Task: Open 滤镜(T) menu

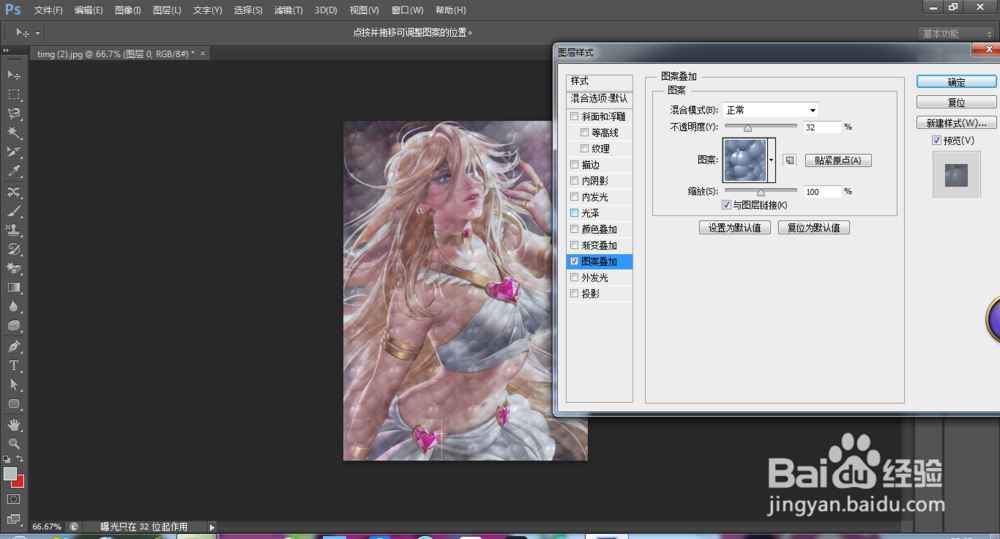Action: tap(288, 10)
